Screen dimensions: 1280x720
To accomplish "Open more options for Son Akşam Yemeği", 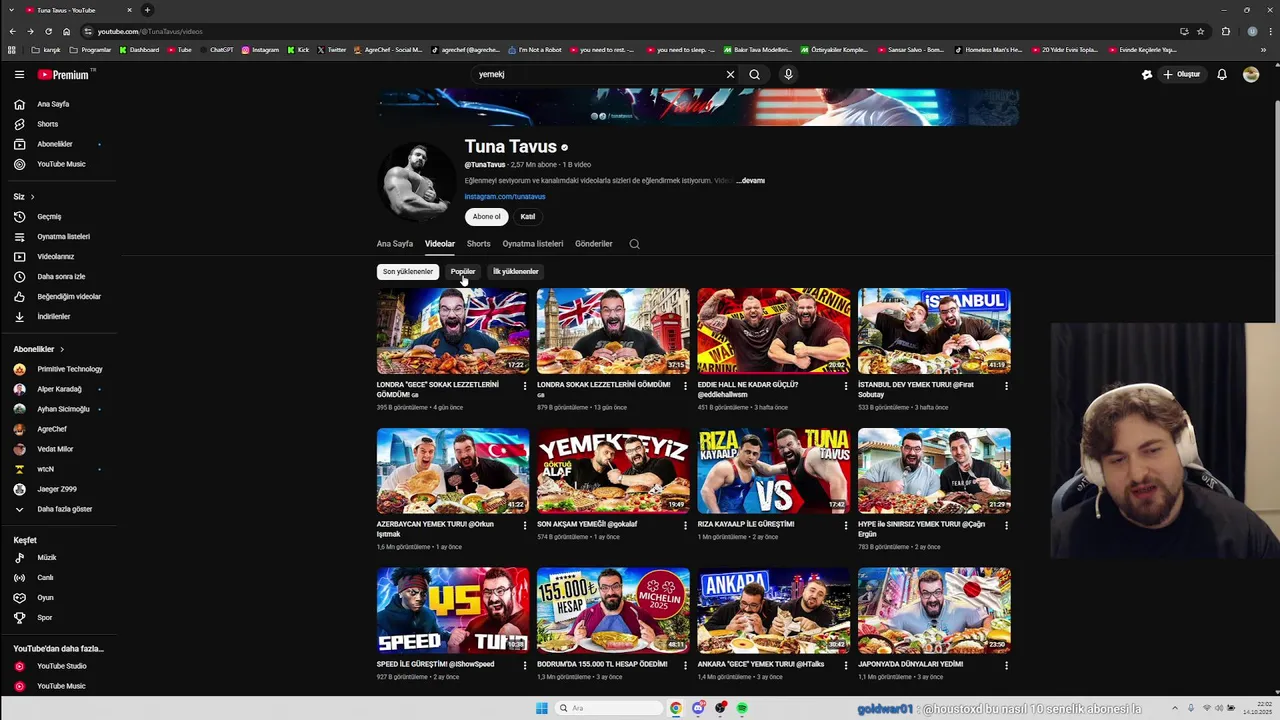I will point(685,526).
